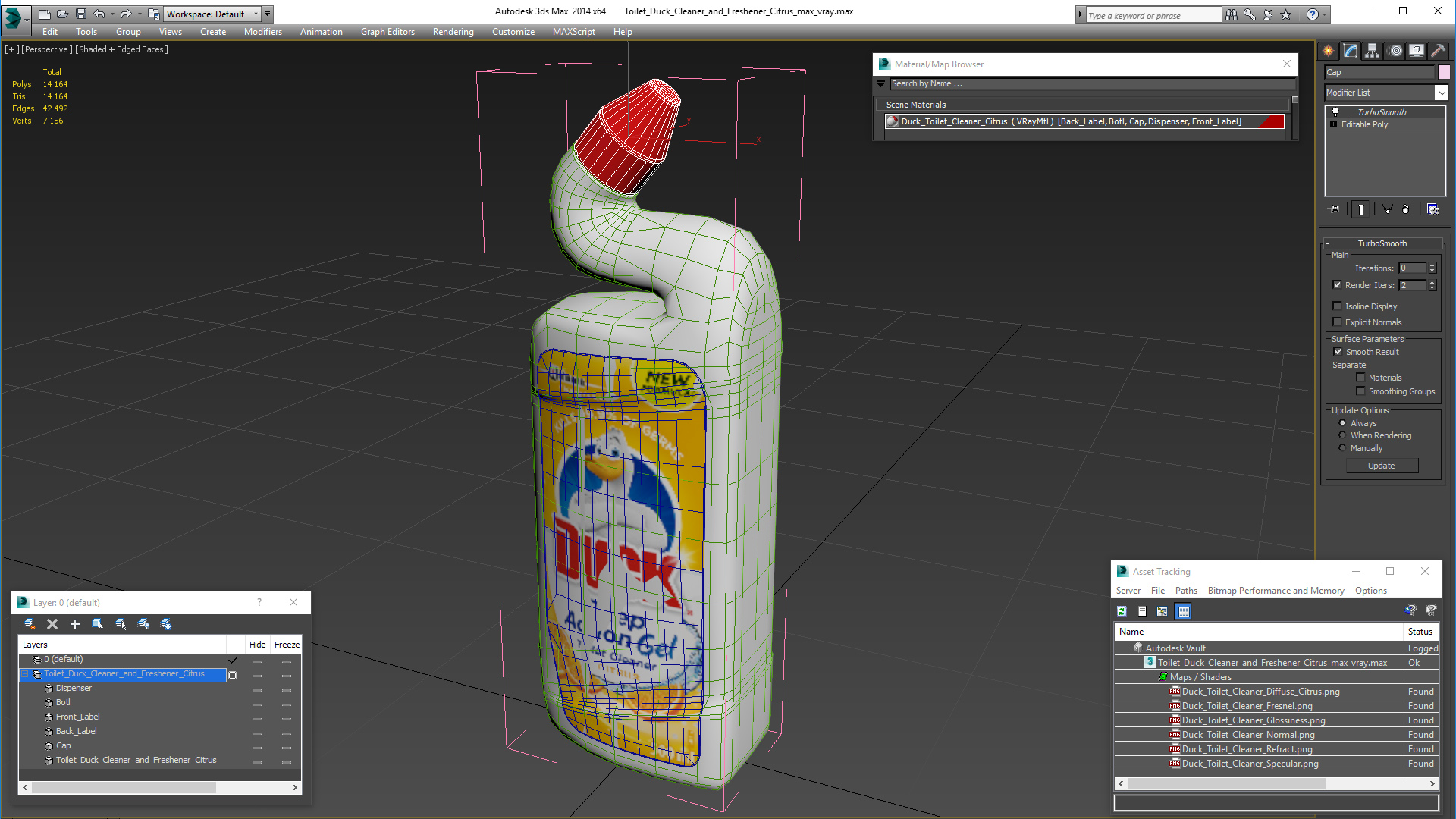Image resolution: width=1456 pixels, height=819 pixels.
Task: Toggle Smooth Result checkbox
Action: pyautogui.click(x=1338, y=352)
